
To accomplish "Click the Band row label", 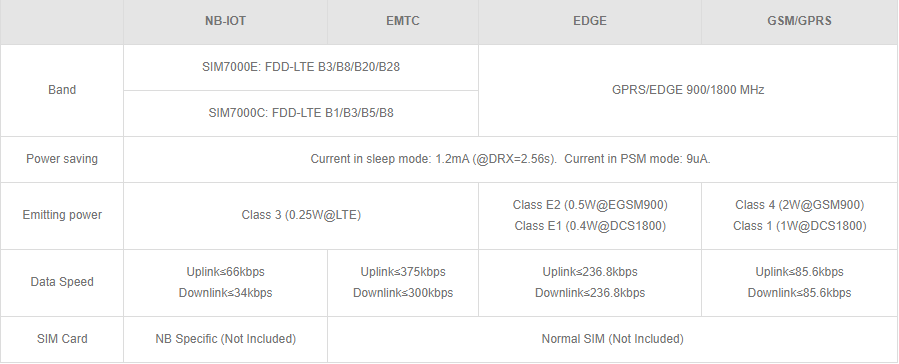I will [x=62, y=90].
